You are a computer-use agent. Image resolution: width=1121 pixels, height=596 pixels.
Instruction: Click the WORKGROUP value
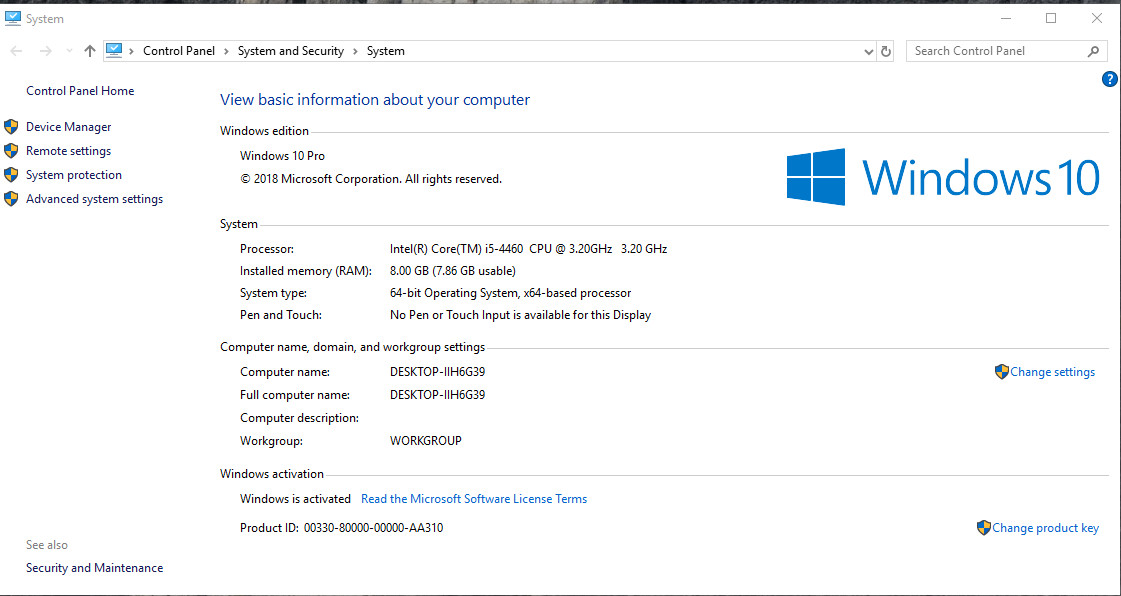pos(426,441)
